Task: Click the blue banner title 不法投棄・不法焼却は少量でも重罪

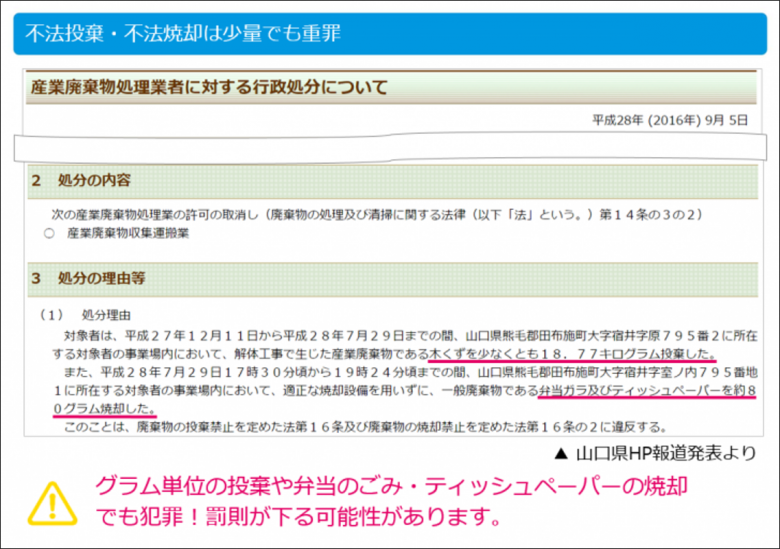Action: point(183,33)
